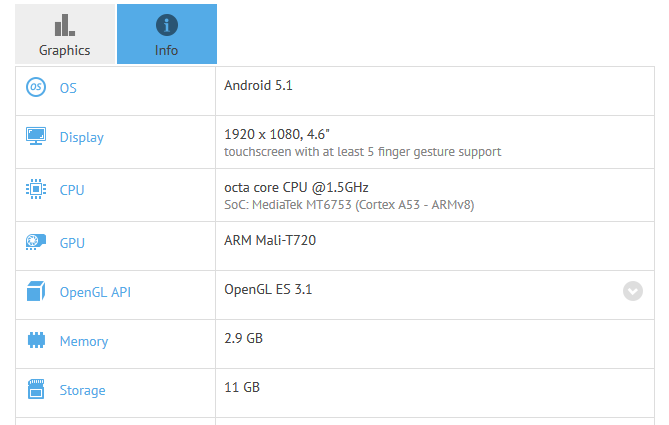669x425 pixels.
Task: Click the OpenGL API cube icon
Action: [36, 292]
